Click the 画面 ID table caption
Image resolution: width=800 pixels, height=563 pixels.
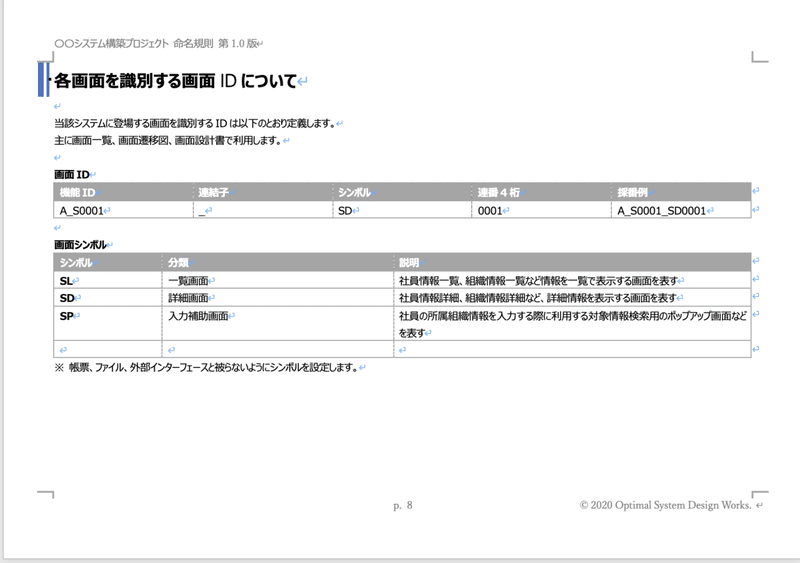click(72, 175)
